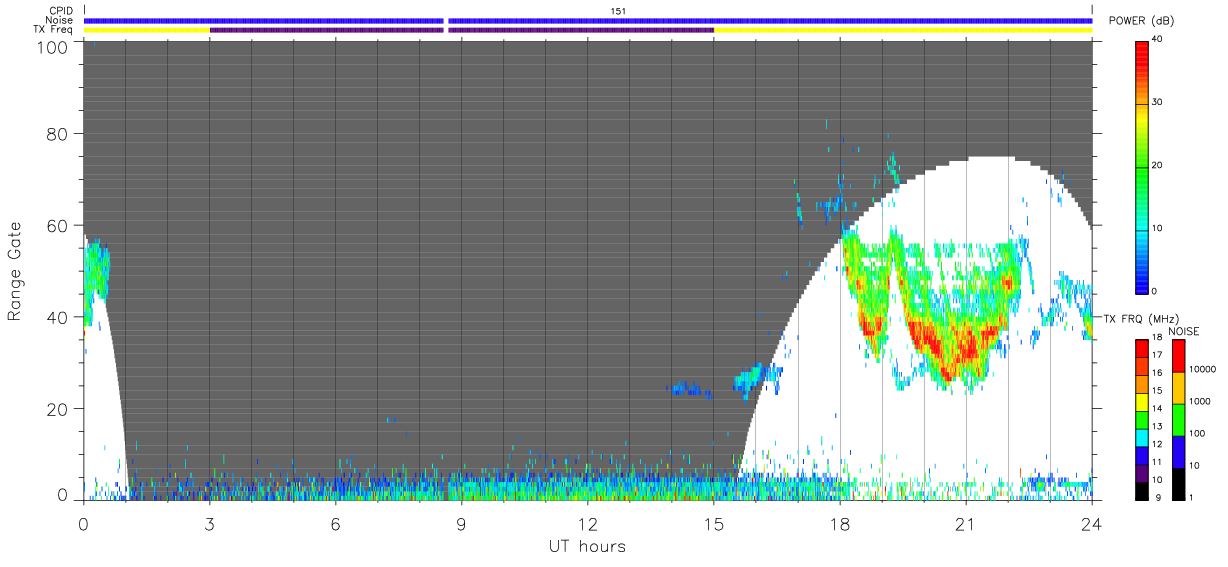Click the UT hours tick label 21
1228x567 pixels.
[x=966, y=523]
